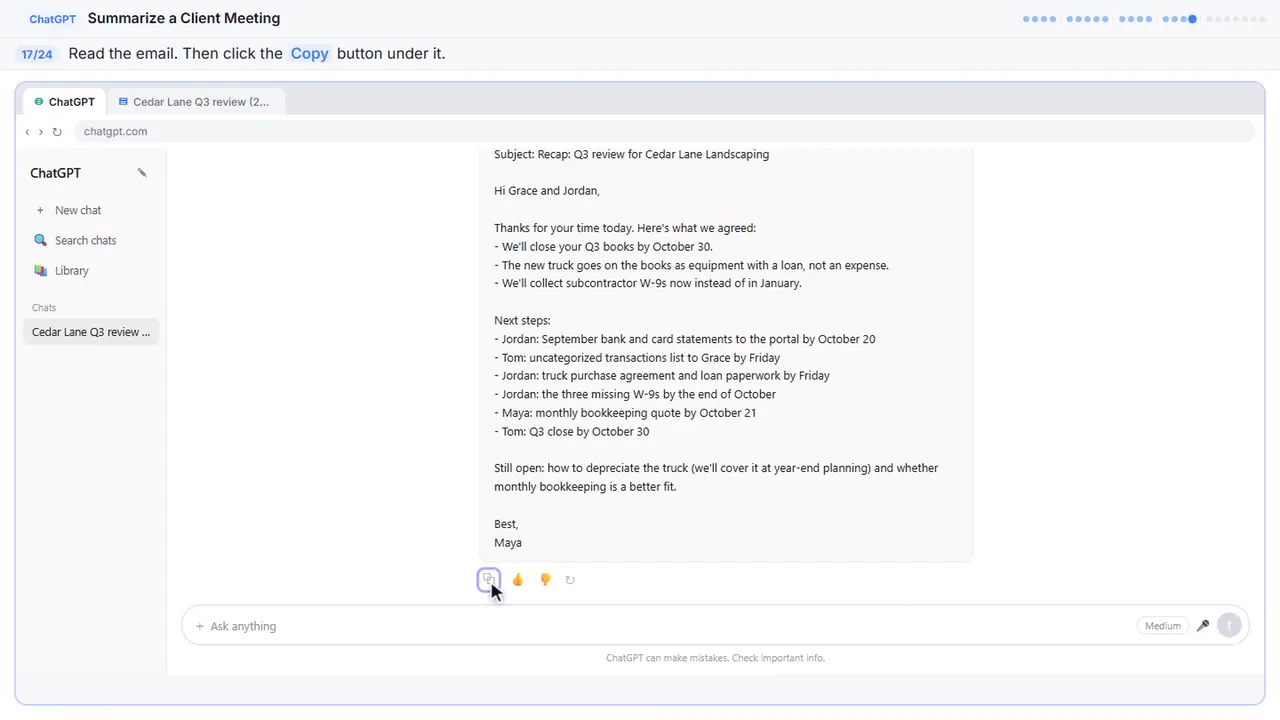Click the regenerate response icon
This screenshot has height=720, width=1280.
tap(570, 580)
